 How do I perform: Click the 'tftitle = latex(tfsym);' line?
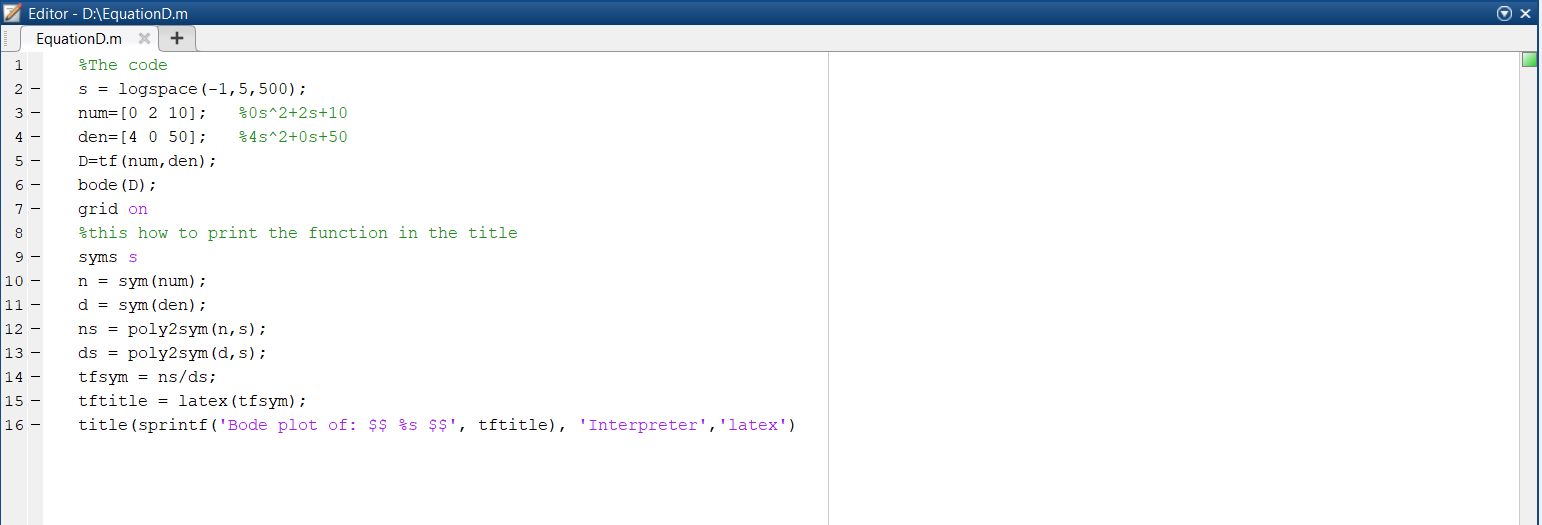pyautogui.click(x=193, y=401)
